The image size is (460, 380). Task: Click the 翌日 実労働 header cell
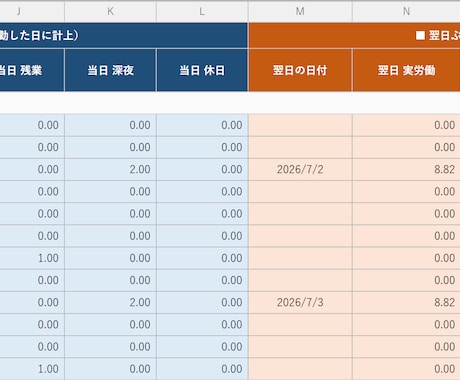pos(406,70)
